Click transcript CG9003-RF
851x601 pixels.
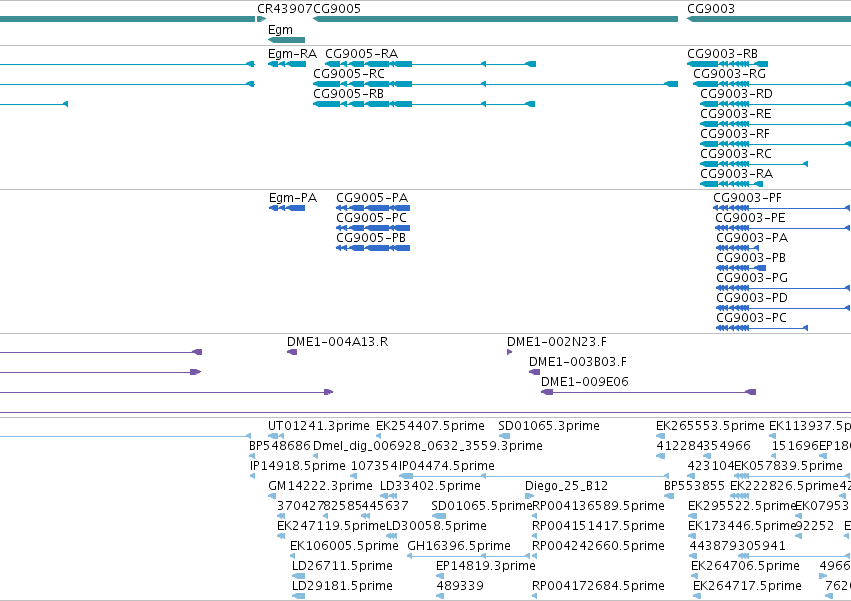(776, 144)
